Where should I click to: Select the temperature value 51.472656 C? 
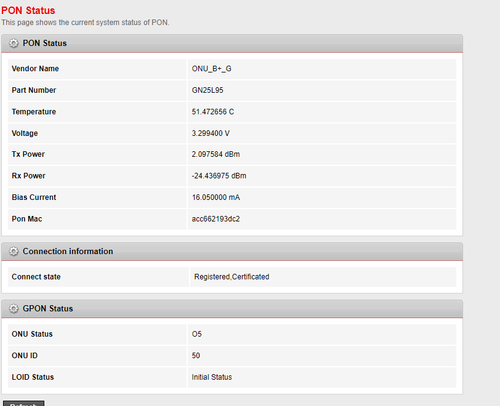pos(213,112)
